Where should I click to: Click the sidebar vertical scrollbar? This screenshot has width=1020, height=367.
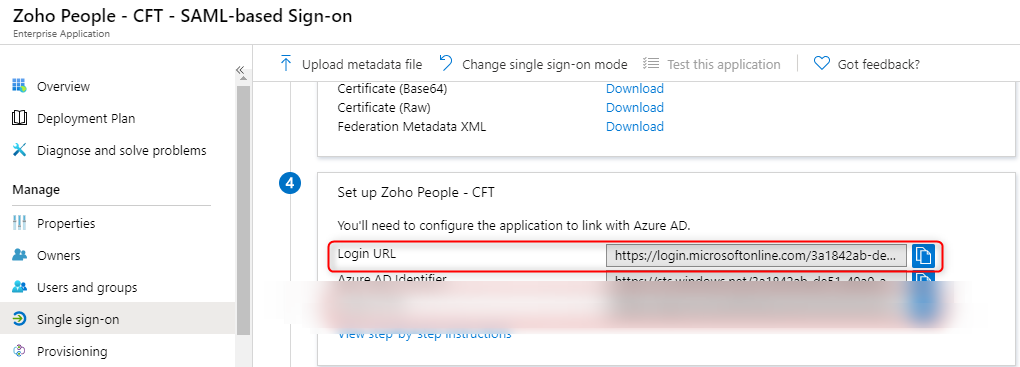[243, 208]
